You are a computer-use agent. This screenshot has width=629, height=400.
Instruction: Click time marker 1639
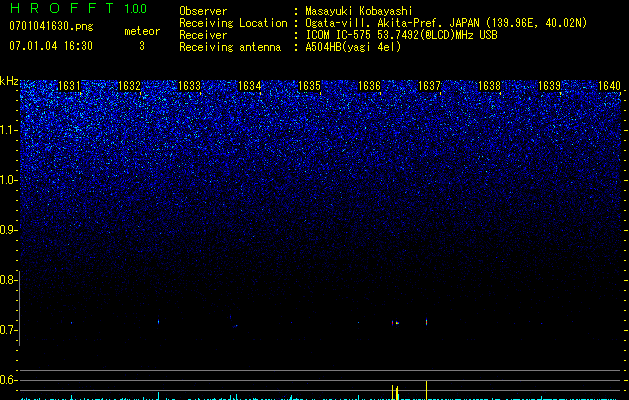coord(550,86)
